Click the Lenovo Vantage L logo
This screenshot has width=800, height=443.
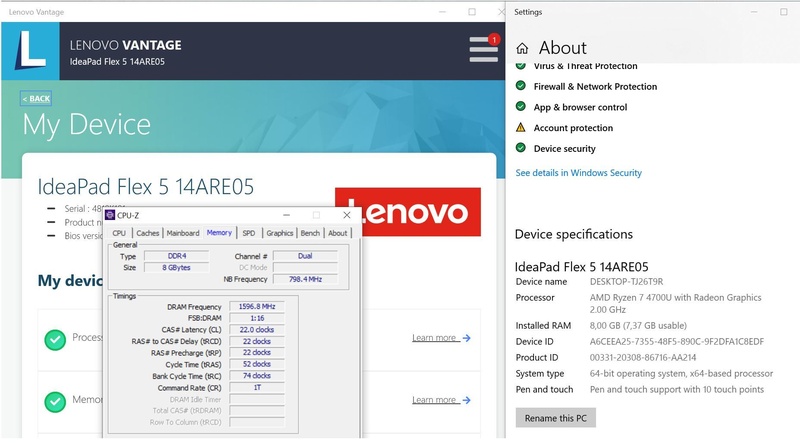click(x=30, y=51)
